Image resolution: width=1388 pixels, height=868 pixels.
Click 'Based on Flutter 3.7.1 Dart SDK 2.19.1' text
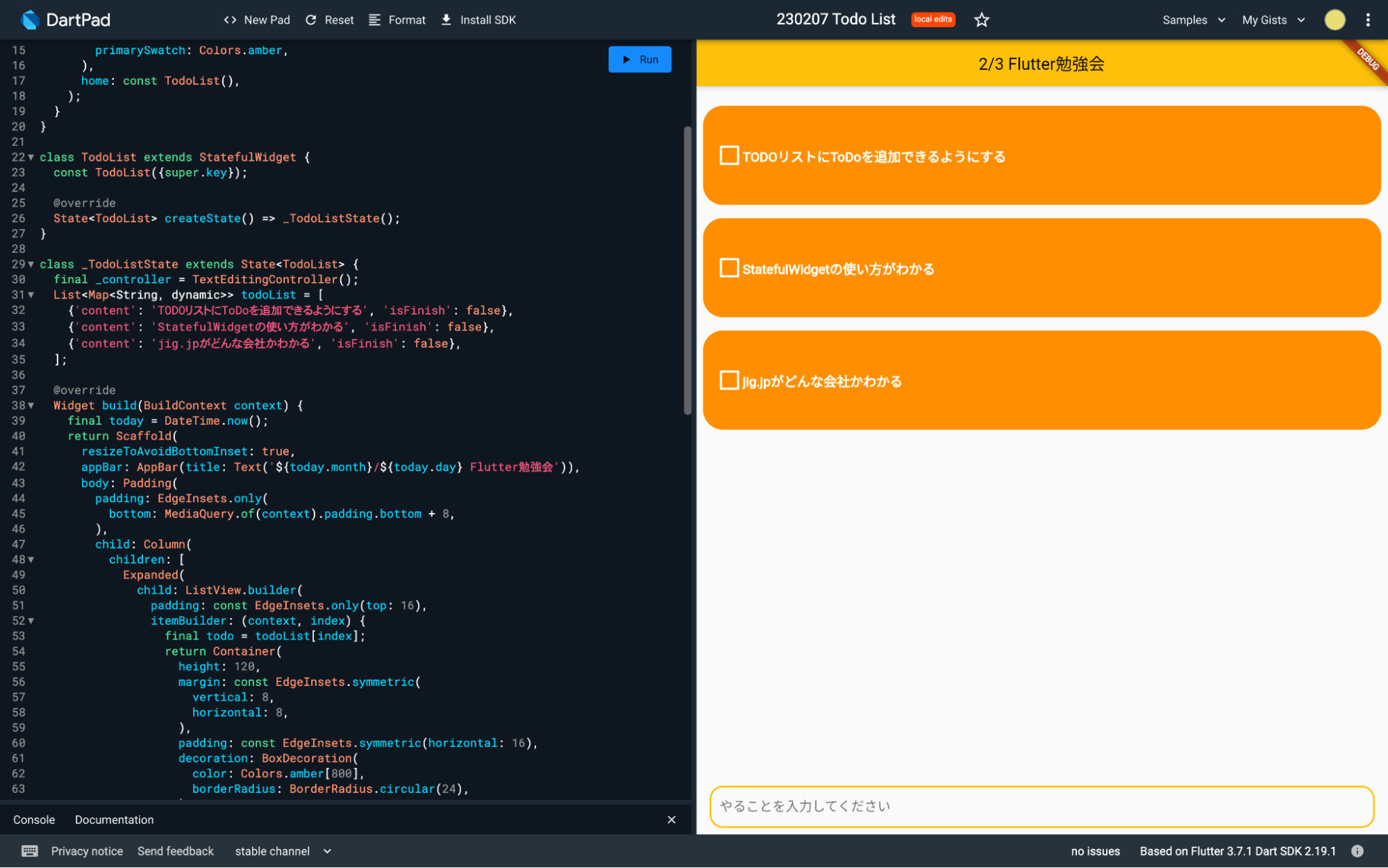pyautogui.click(x=1237, y=851)
